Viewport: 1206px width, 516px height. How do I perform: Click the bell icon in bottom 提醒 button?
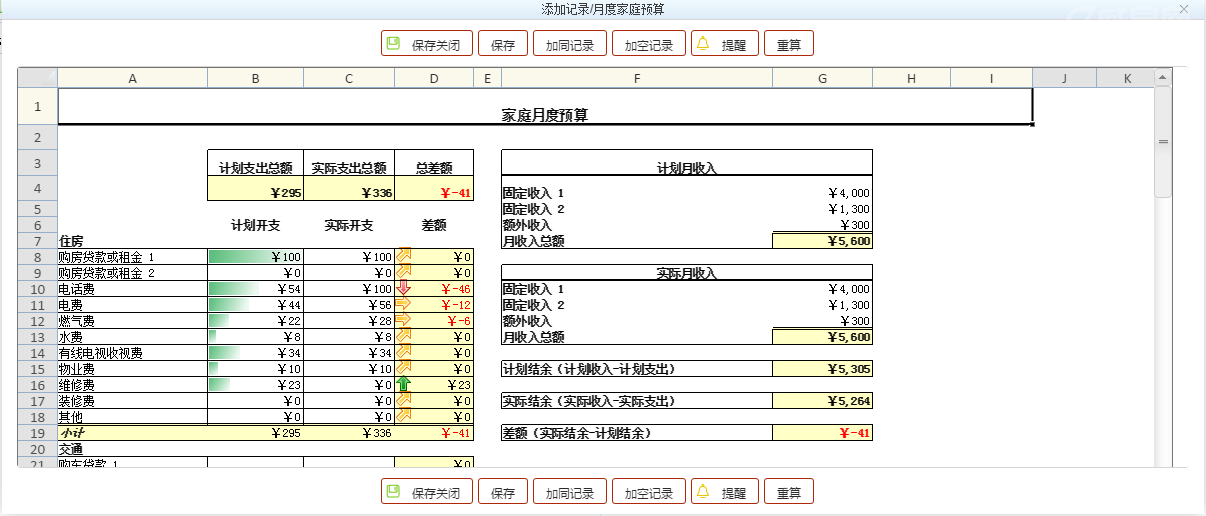pos(703,492)
